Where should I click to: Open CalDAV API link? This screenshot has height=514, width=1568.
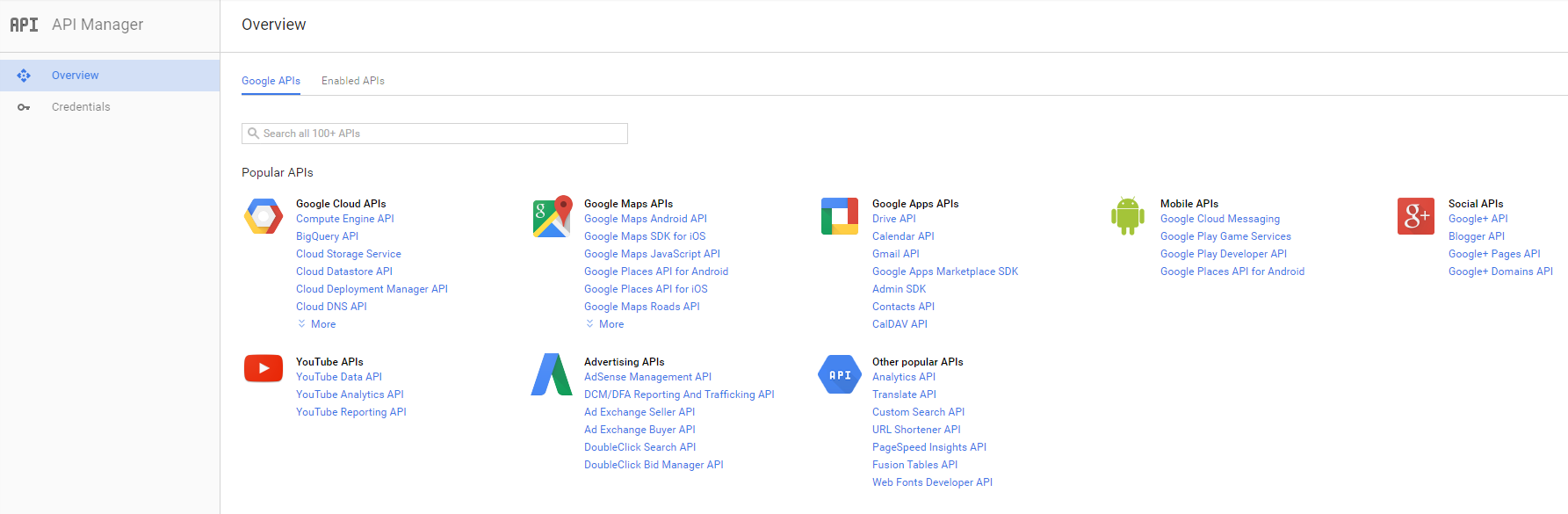click(x=900, y=324)
